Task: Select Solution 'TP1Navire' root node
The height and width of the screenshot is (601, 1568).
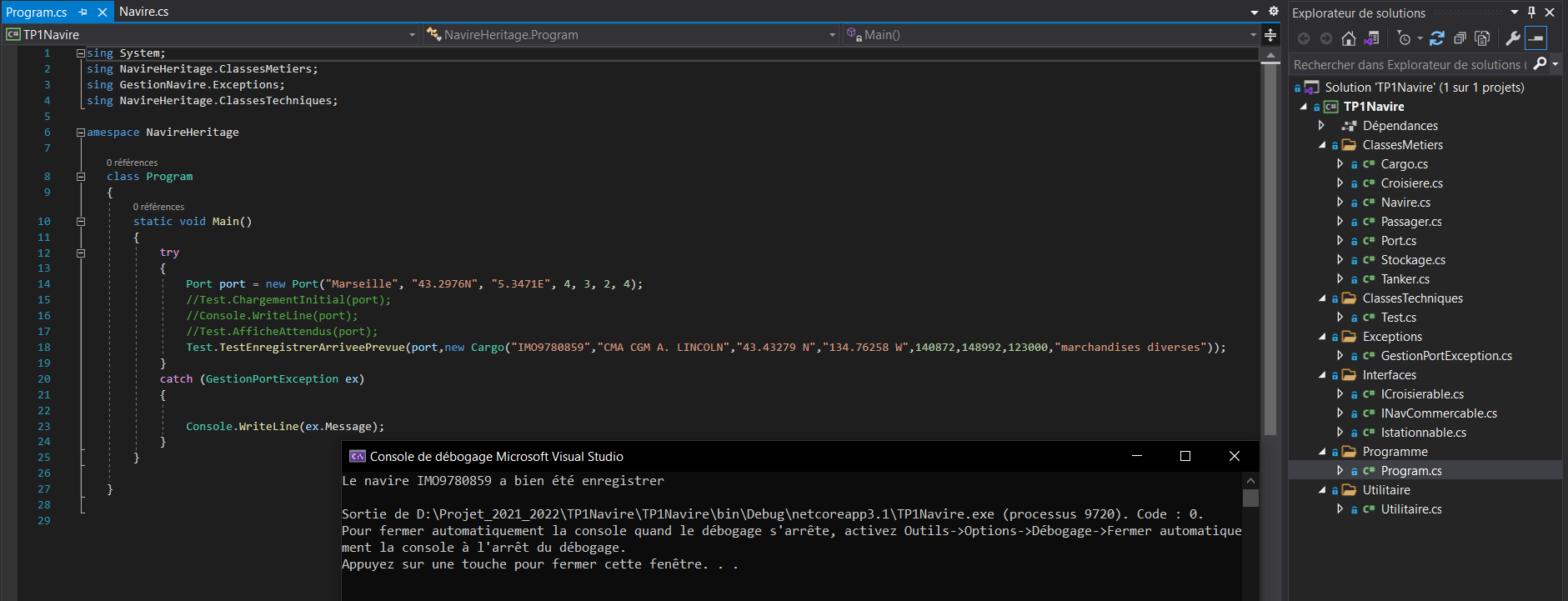Action: 1425,87
